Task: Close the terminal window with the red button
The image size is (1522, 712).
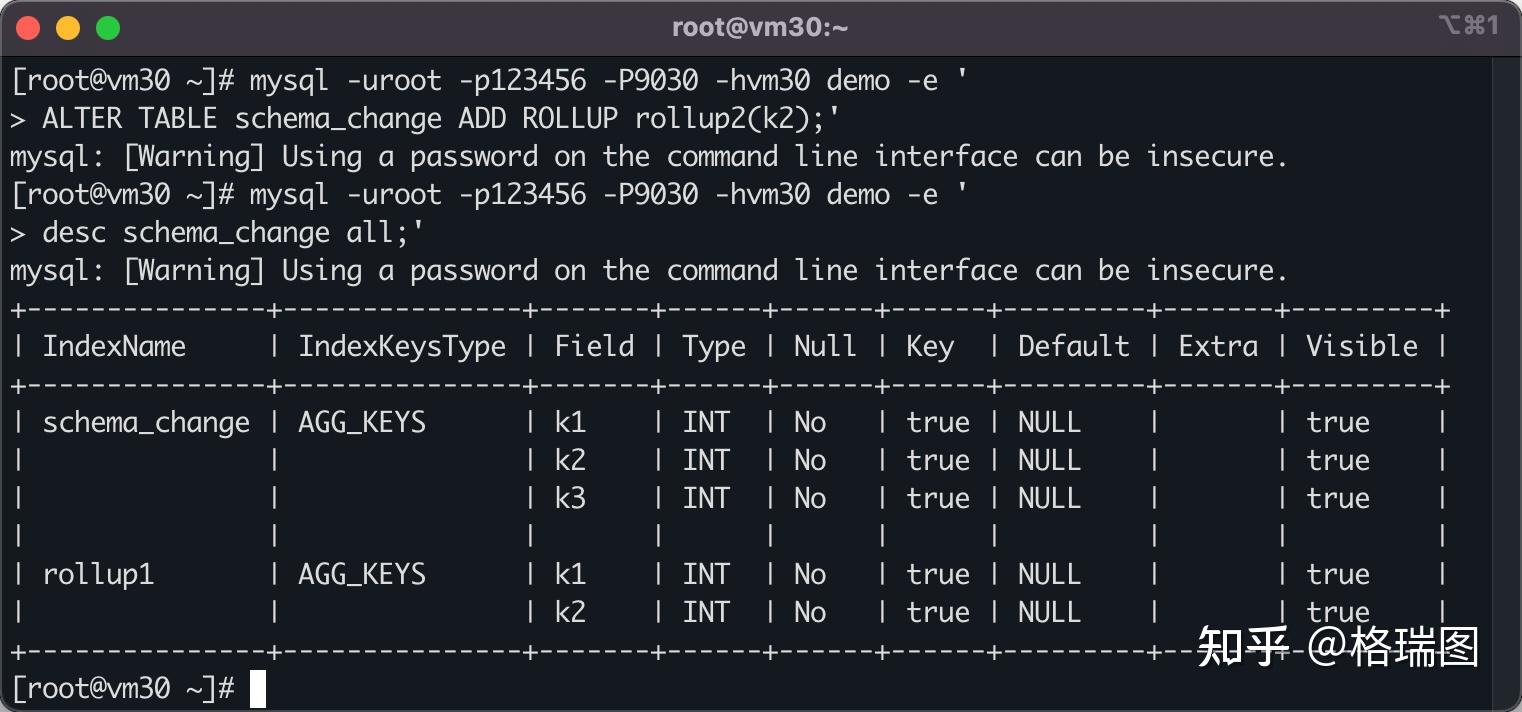Action: (x=28, y=28)
